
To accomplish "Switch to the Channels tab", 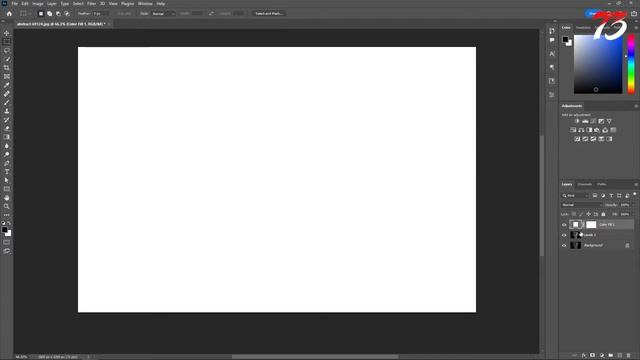I will (x=584, y=184).
